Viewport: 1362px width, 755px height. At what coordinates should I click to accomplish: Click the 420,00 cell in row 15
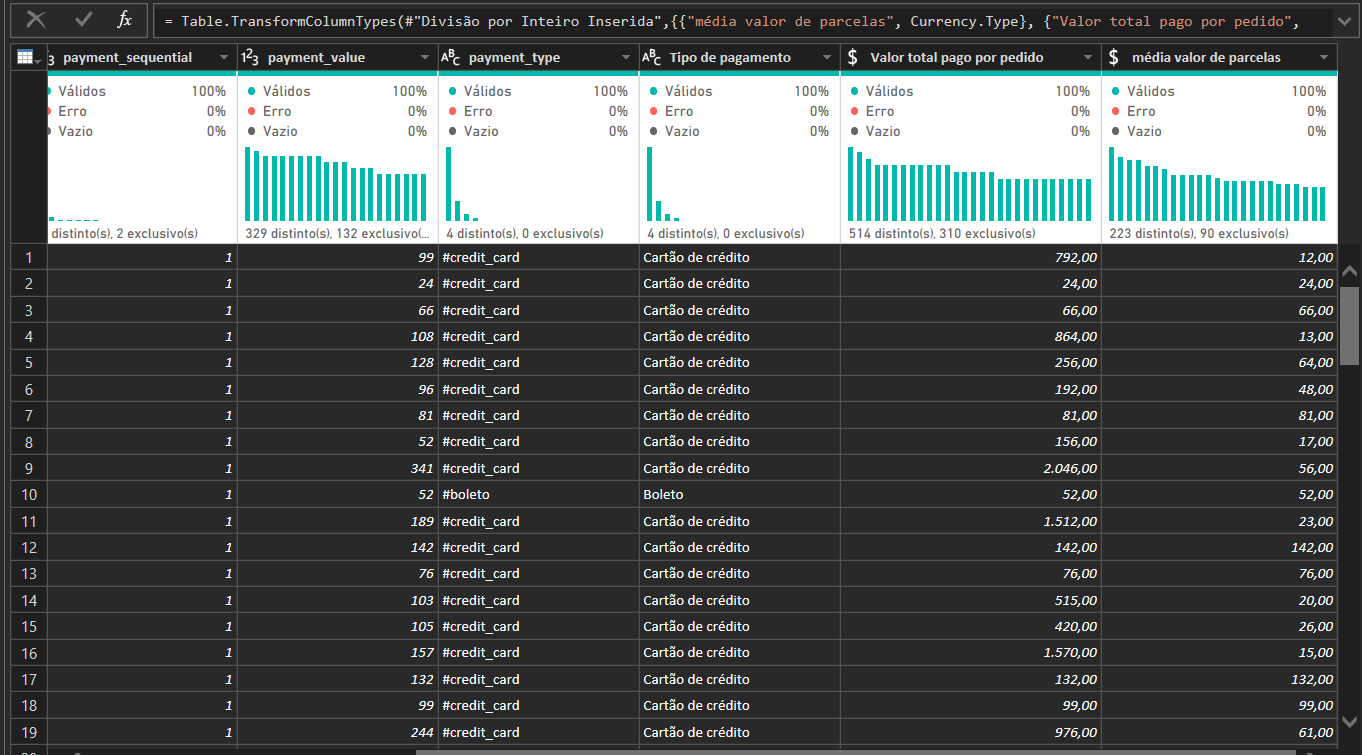pyautogui.click(x=970, y=626)
